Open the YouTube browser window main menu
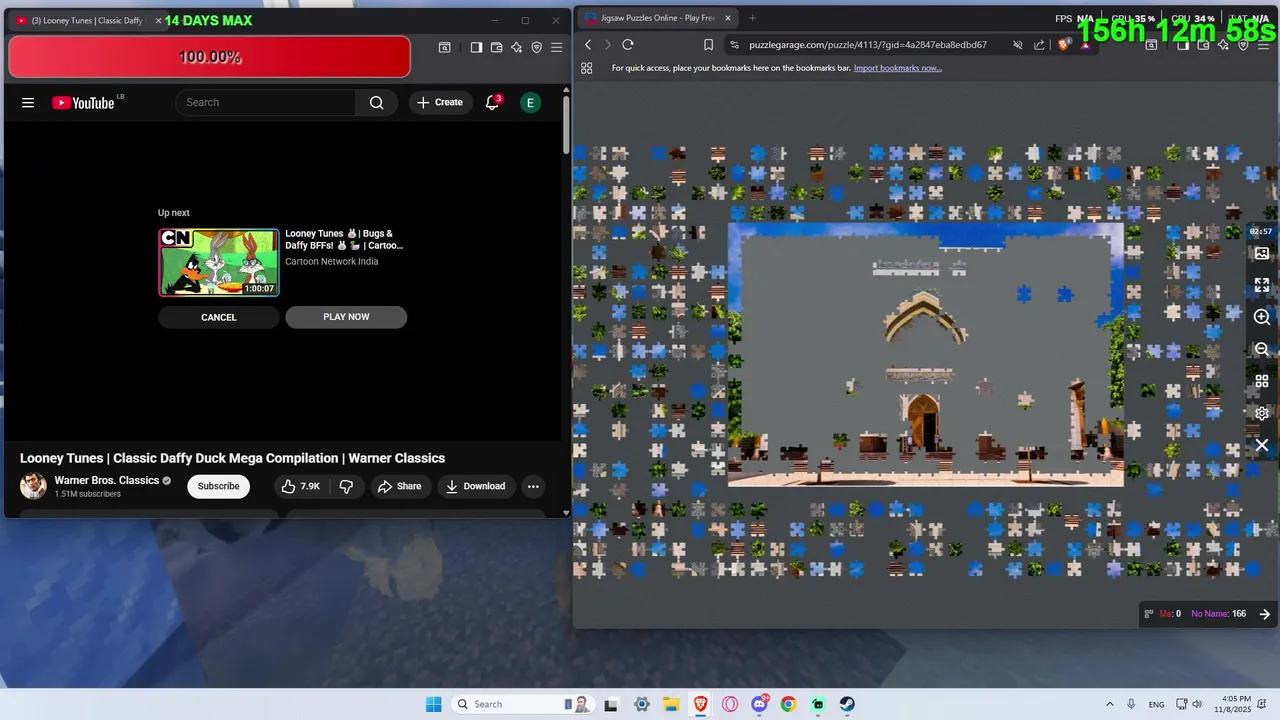The image size is (1280, 720). tap(557, 47)
